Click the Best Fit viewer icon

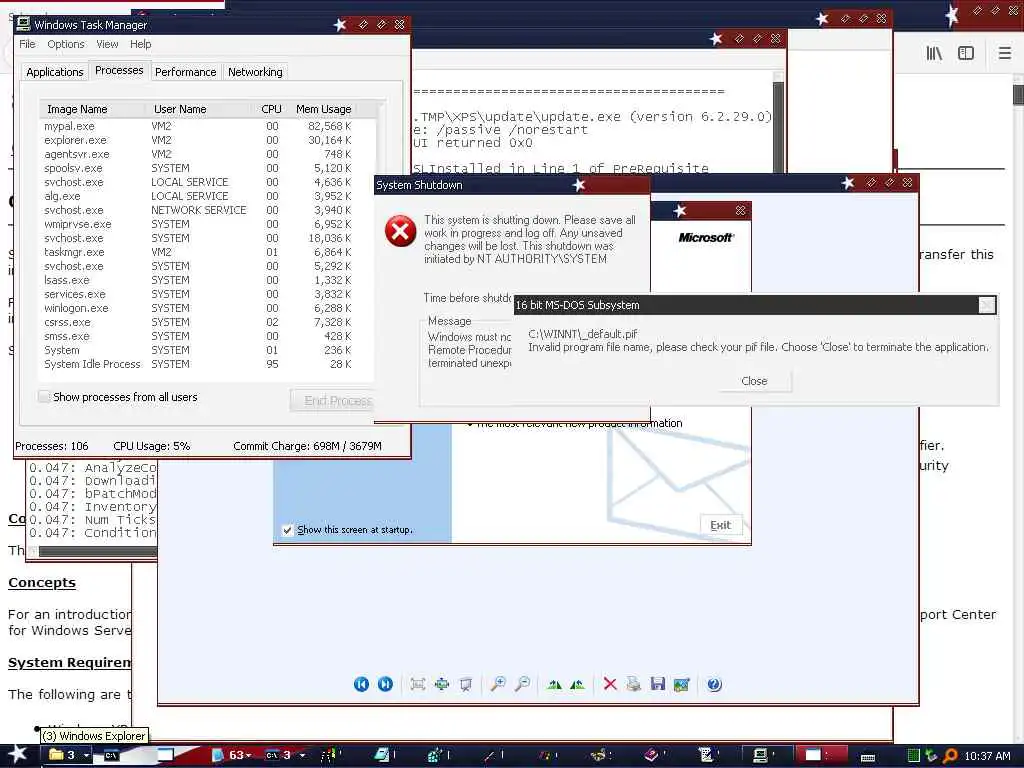click(418, 684)
